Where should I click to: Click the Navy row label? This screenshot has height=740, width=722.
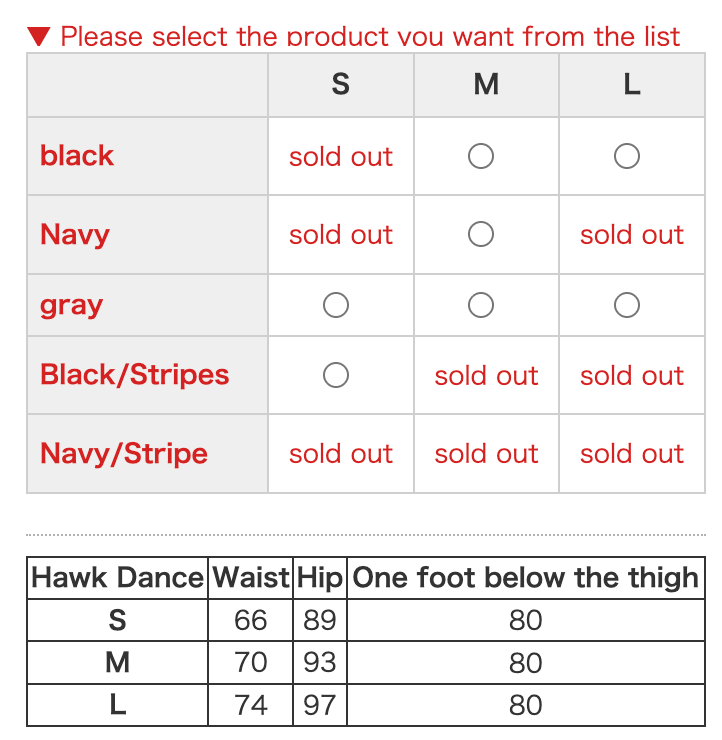coord(75,235)
